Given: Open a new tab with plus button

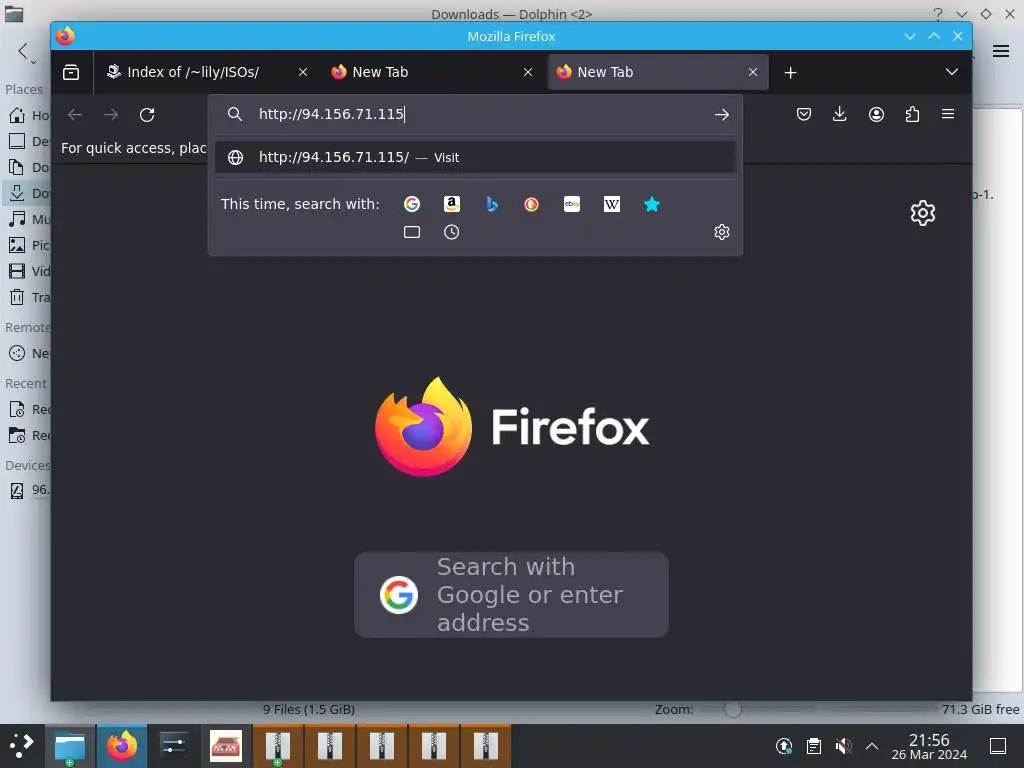Looking at the screenshot, I should 790,72.
